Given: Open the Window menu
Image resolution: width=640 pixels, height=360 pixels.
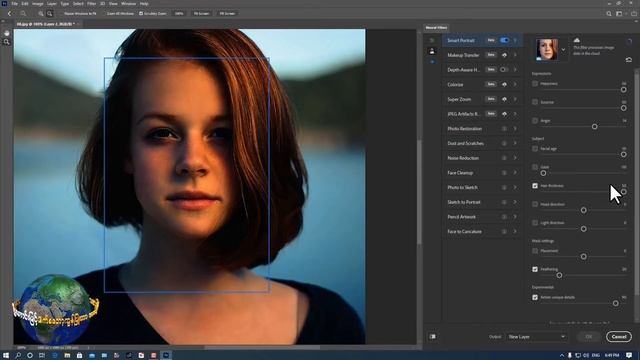Looking at the screenshot, I should coord(129,4).
